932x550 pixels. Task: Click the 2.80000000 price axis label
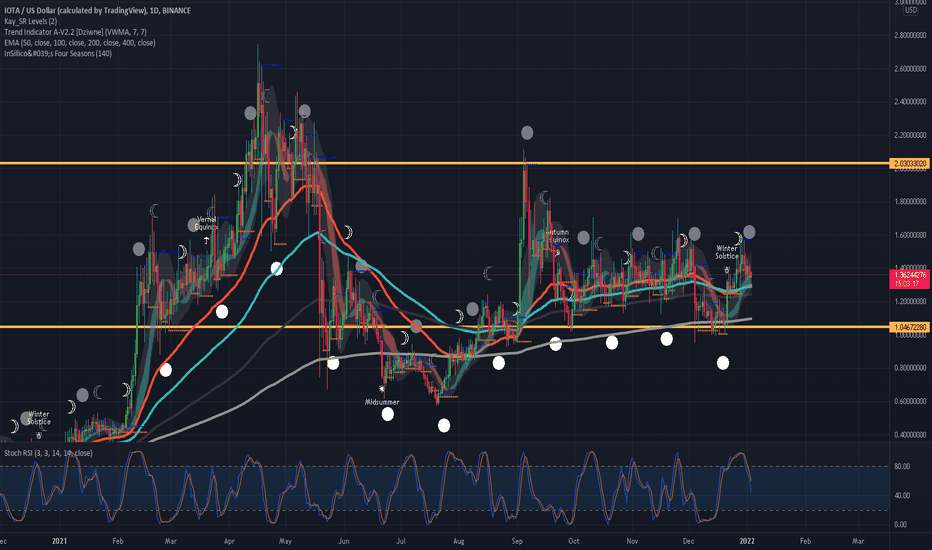pos(910,36)
